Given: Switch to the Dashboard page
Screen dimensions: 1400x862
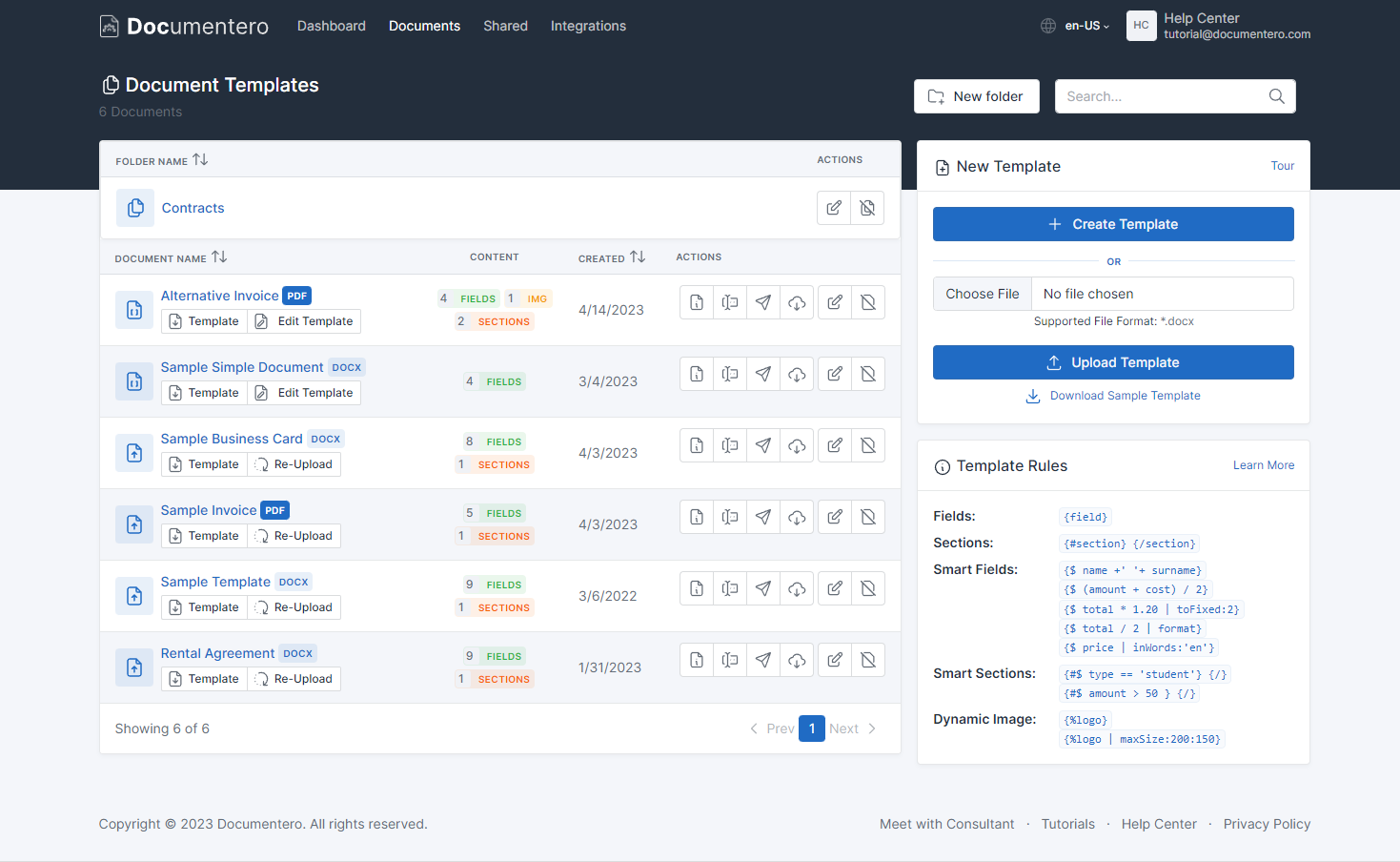Looking at the screenshot, I should [x=332, y=26].
